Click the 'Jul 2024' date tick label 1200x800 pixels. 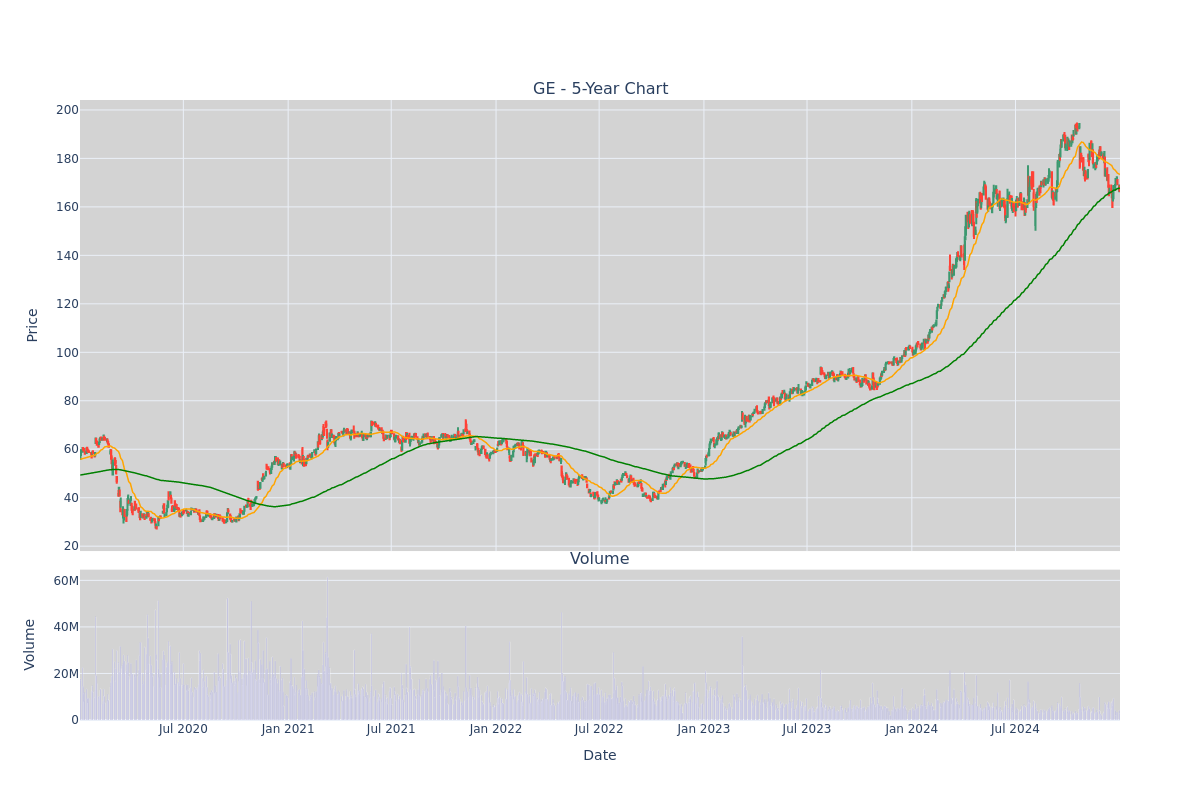click(1015, 729)
